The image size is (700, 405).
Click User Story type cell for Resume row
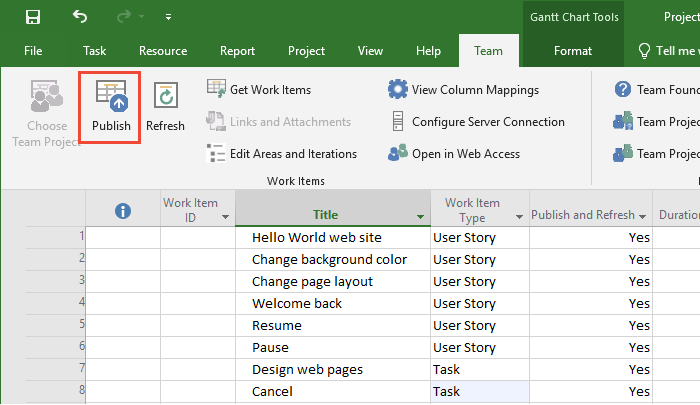click(480, 326)
